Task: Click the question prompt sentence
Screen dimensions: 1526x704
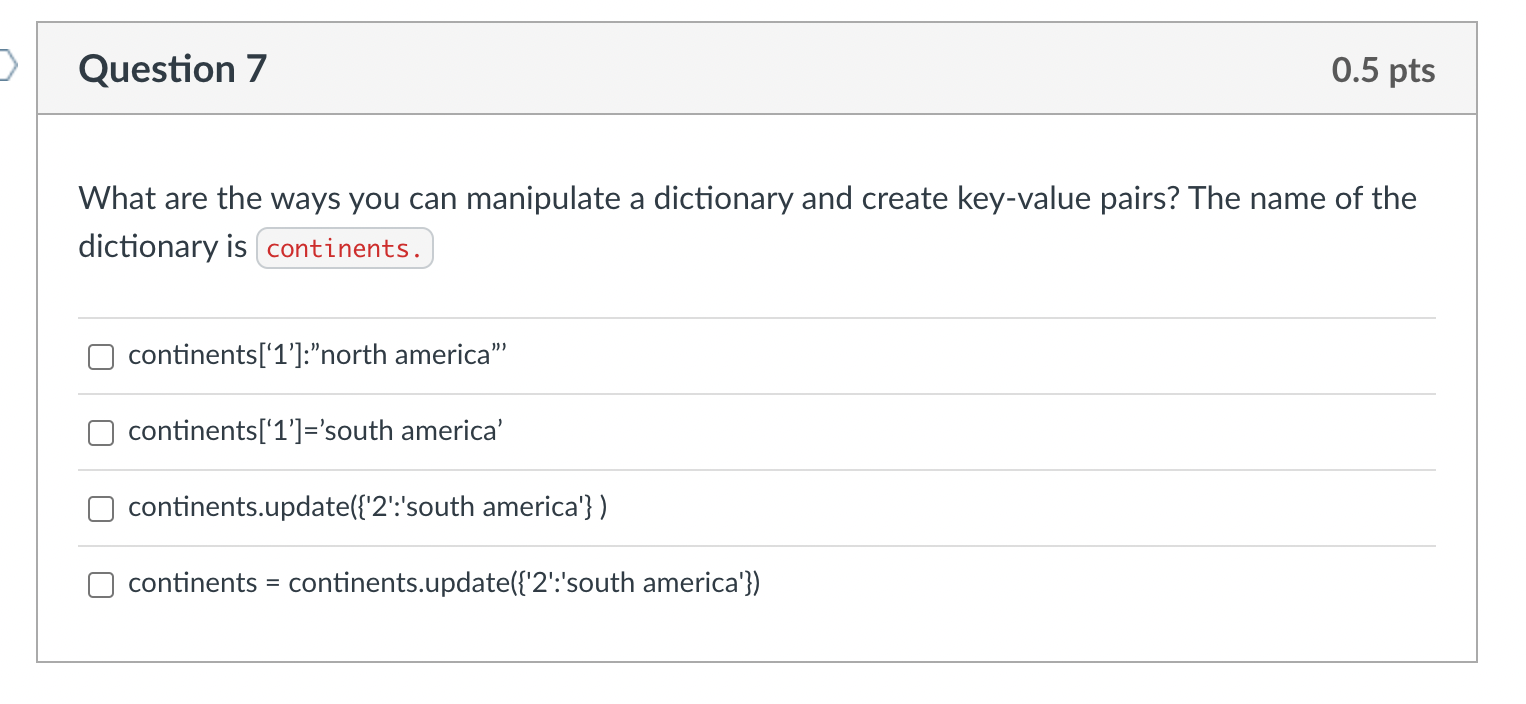Action: pyautogui.click(x=747, y=222)
